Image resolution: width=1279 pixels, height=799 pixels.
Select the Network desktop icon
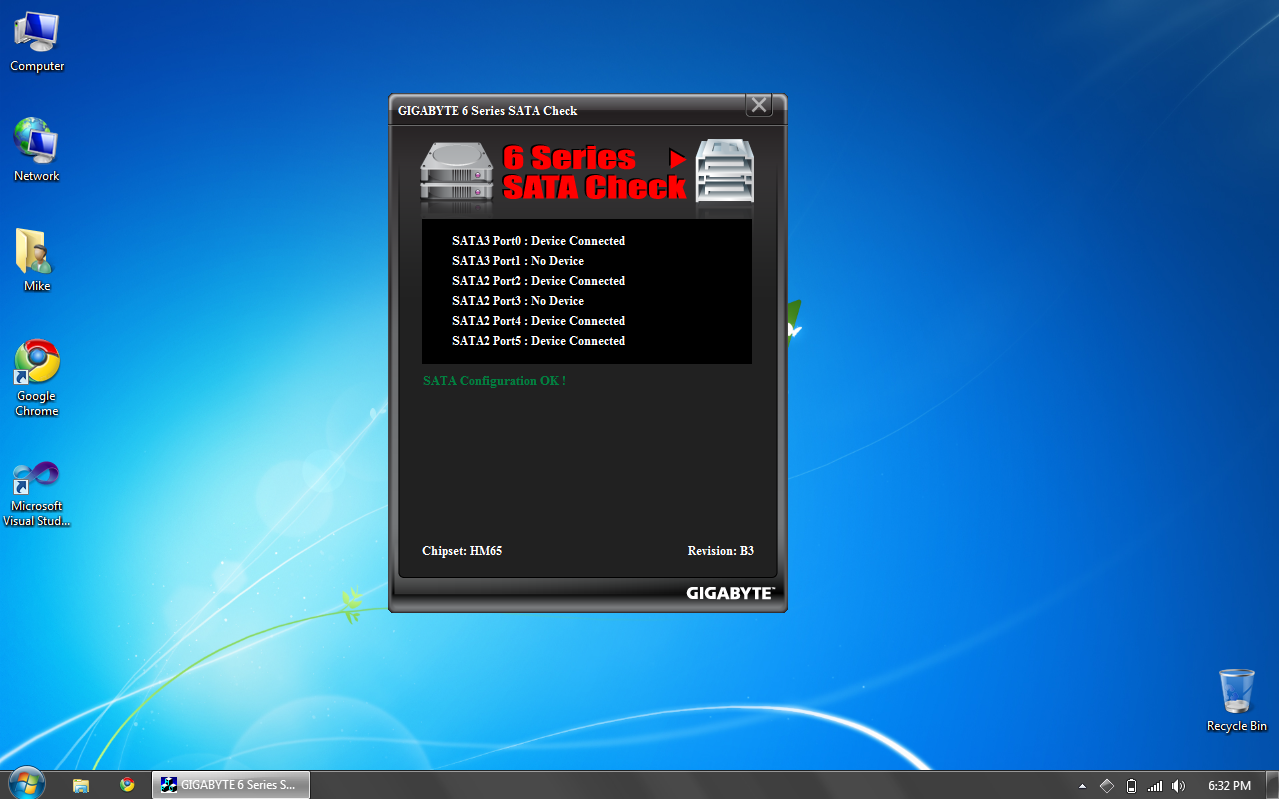pos(37,151)
